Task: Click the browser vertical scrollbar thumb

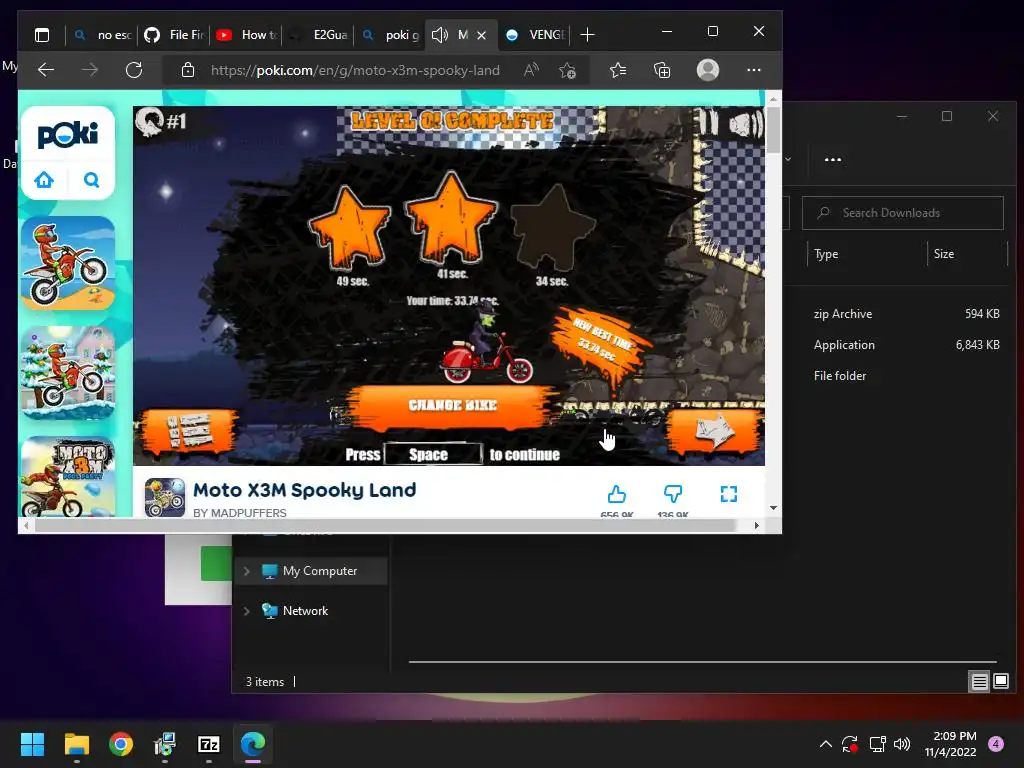Action: (773, 129)
